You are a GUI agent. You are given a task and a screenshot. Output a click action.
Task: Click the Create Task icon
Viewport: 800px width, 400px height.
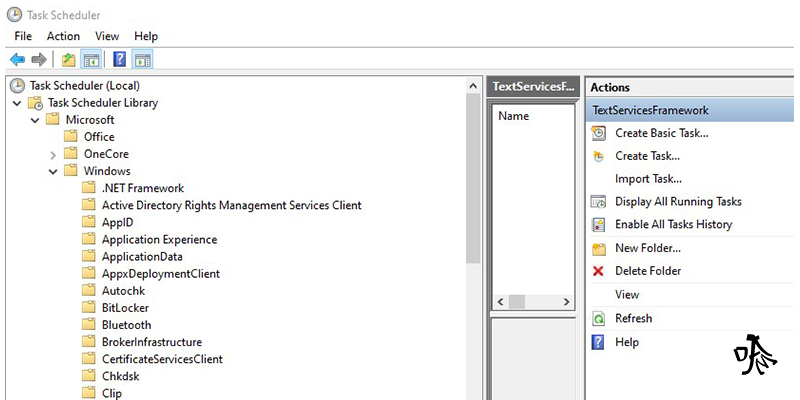coord(598,157)
